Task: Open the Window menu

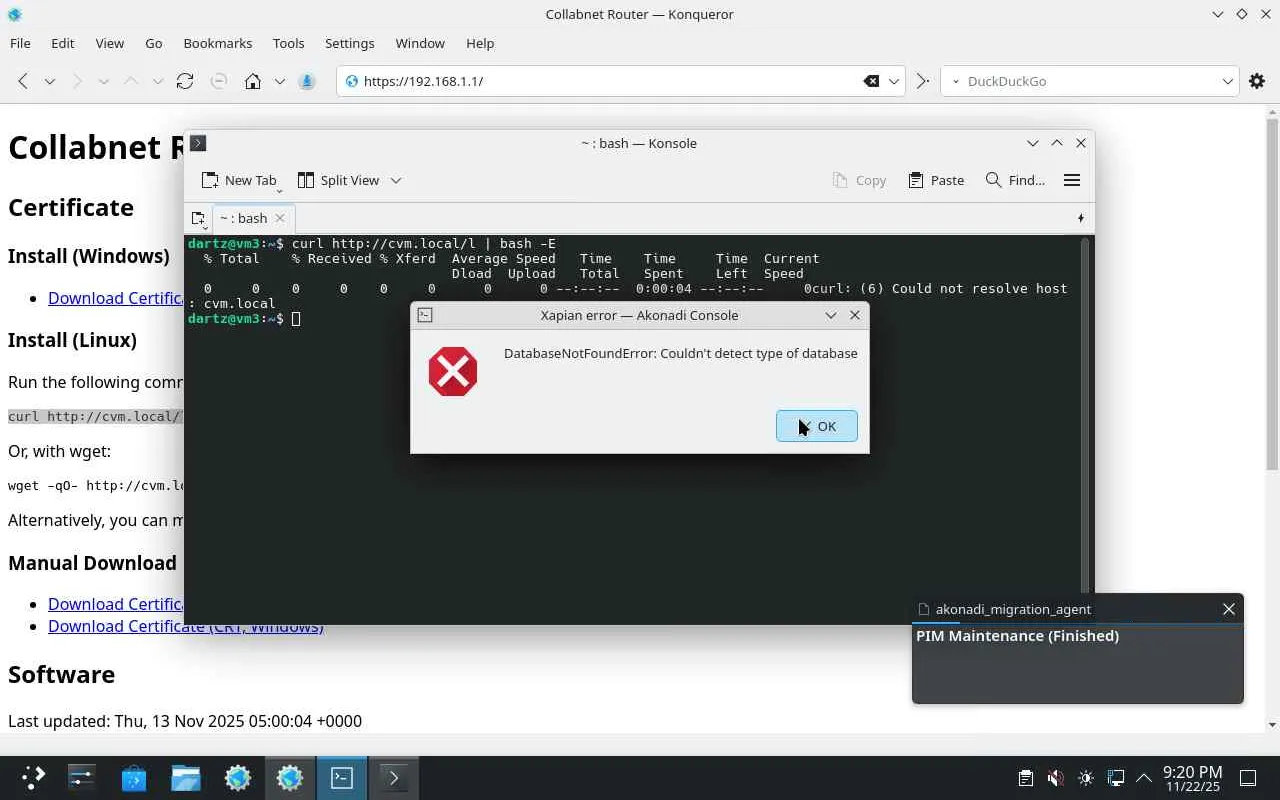Action: point(420,43)
